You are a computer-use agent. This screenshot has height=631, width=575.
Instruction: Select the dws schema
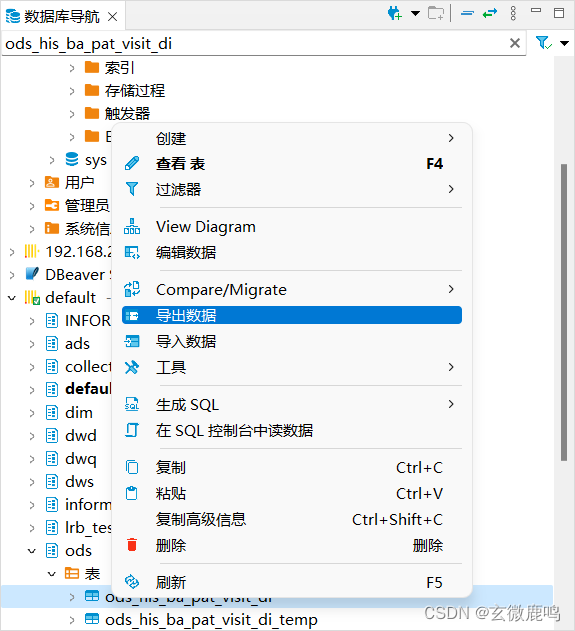coord(79,482)
